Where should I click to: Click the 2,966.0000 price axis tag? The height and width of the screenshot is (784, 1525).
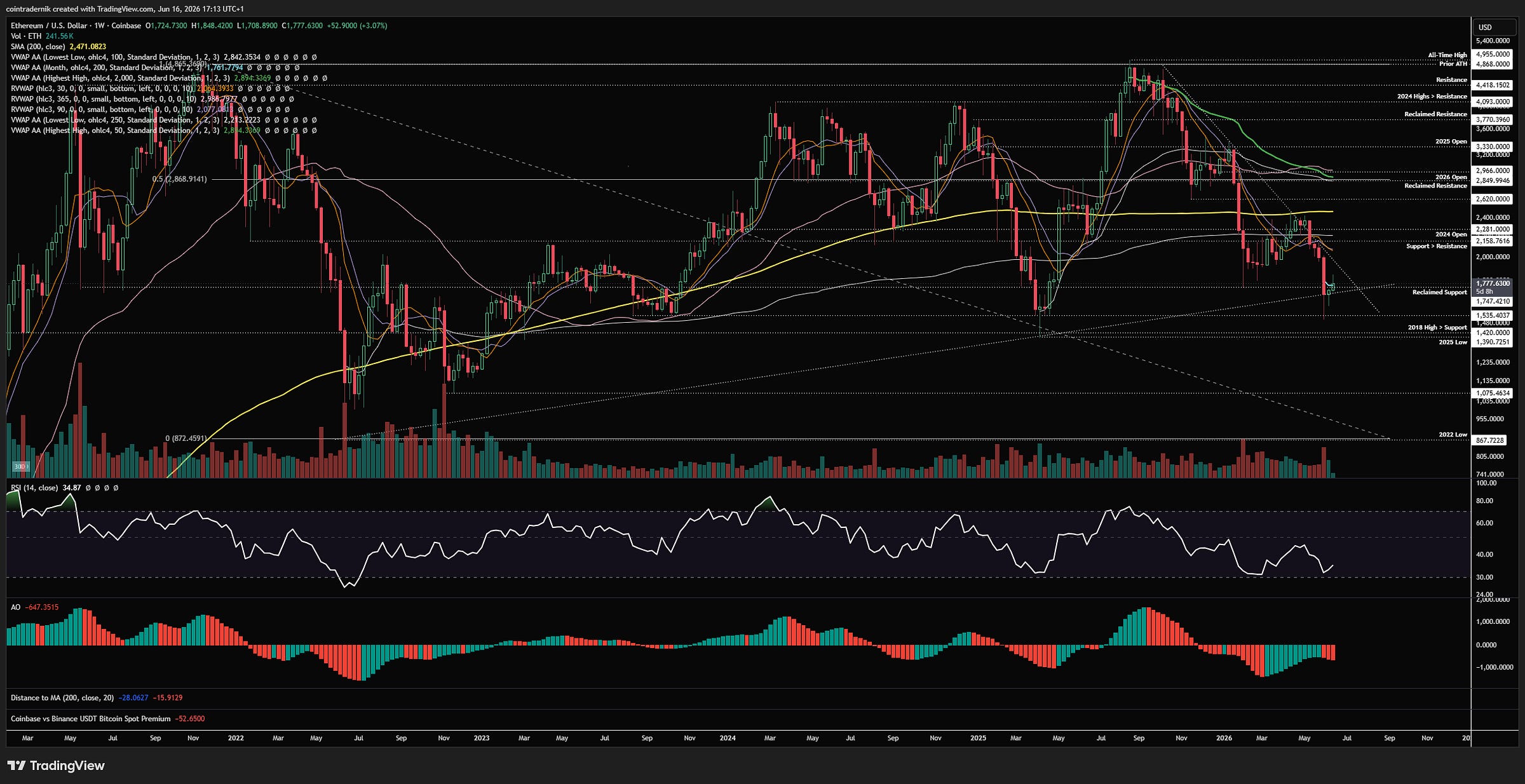pyautogui.click(x=1493, y=171)
